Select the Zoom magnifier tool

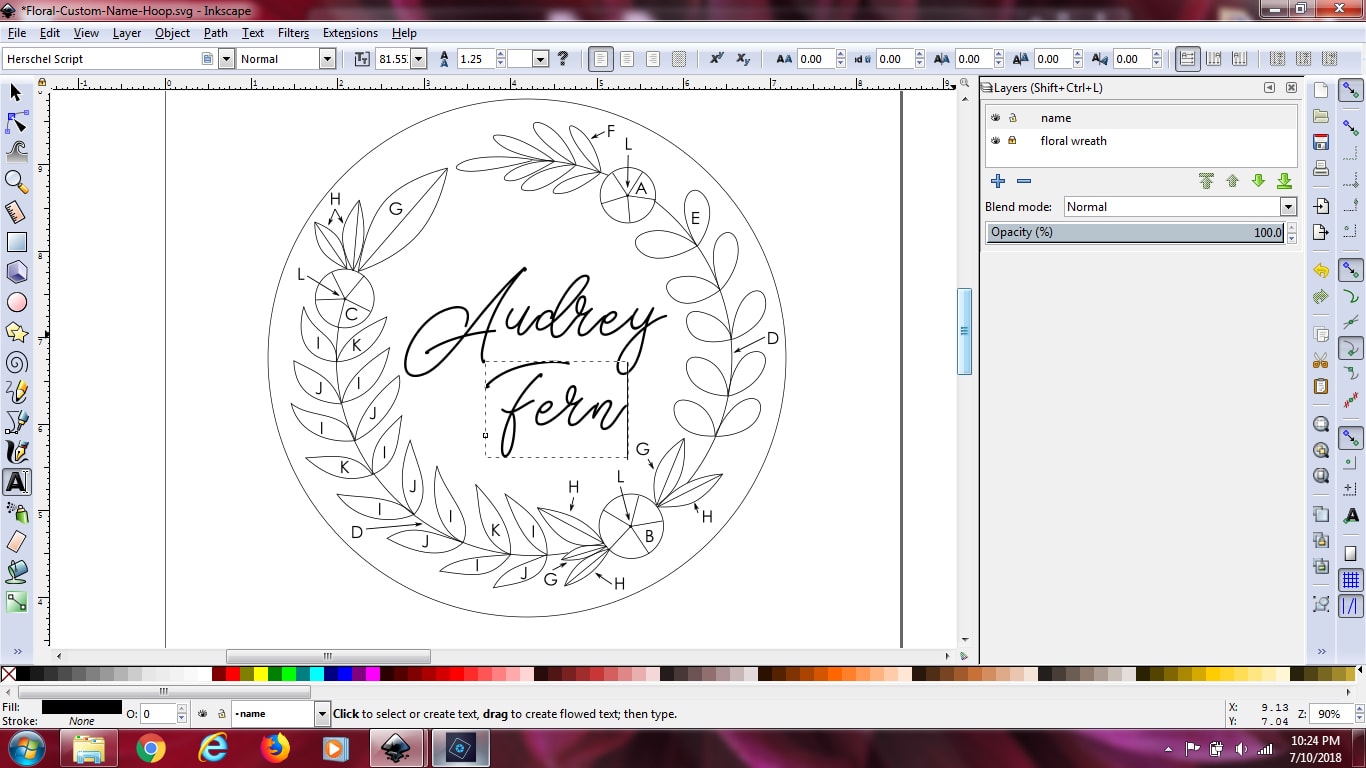tap(16, 182)
